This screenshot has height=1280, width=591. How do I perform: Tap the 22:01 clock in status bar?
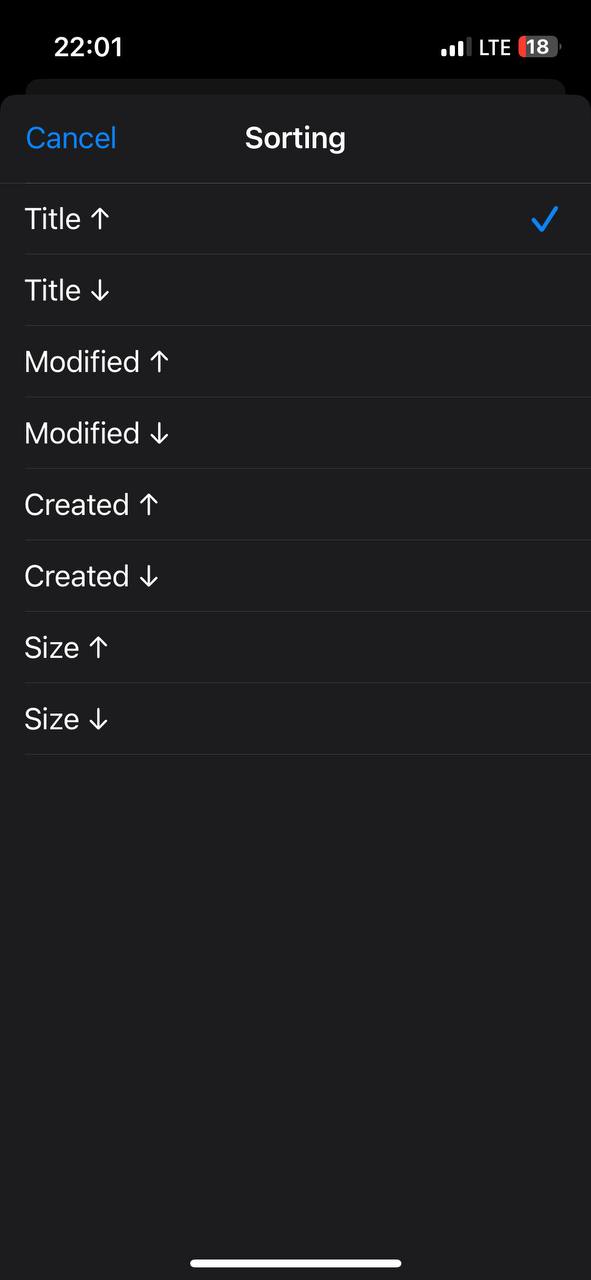88,47
